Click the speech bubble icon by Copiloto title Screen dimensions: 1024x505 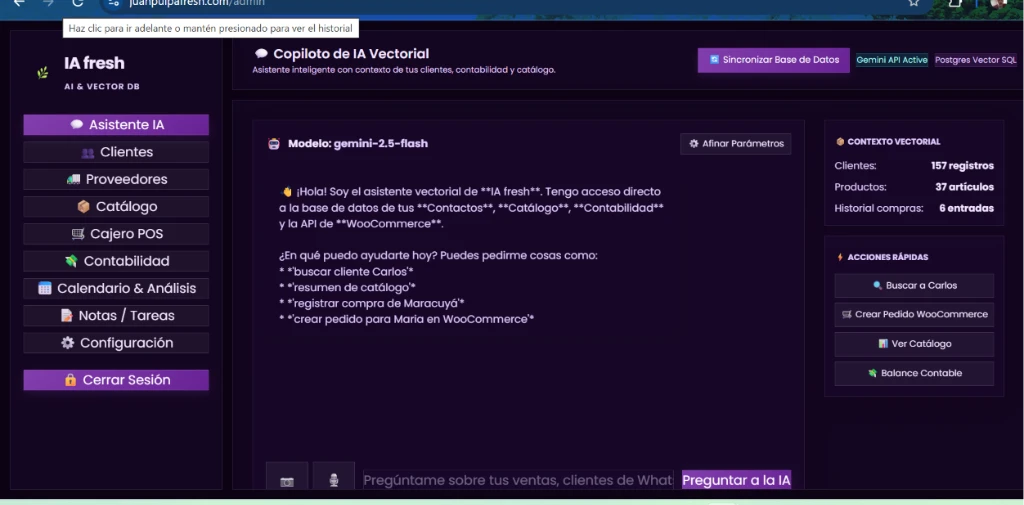(261, 54)
